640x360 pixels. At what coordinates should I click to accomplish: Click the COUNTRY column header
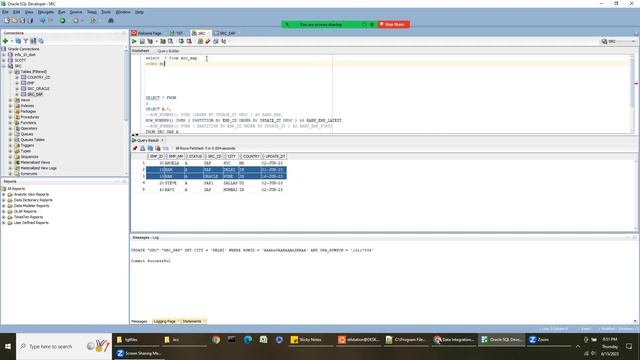(x=251, y=156)
